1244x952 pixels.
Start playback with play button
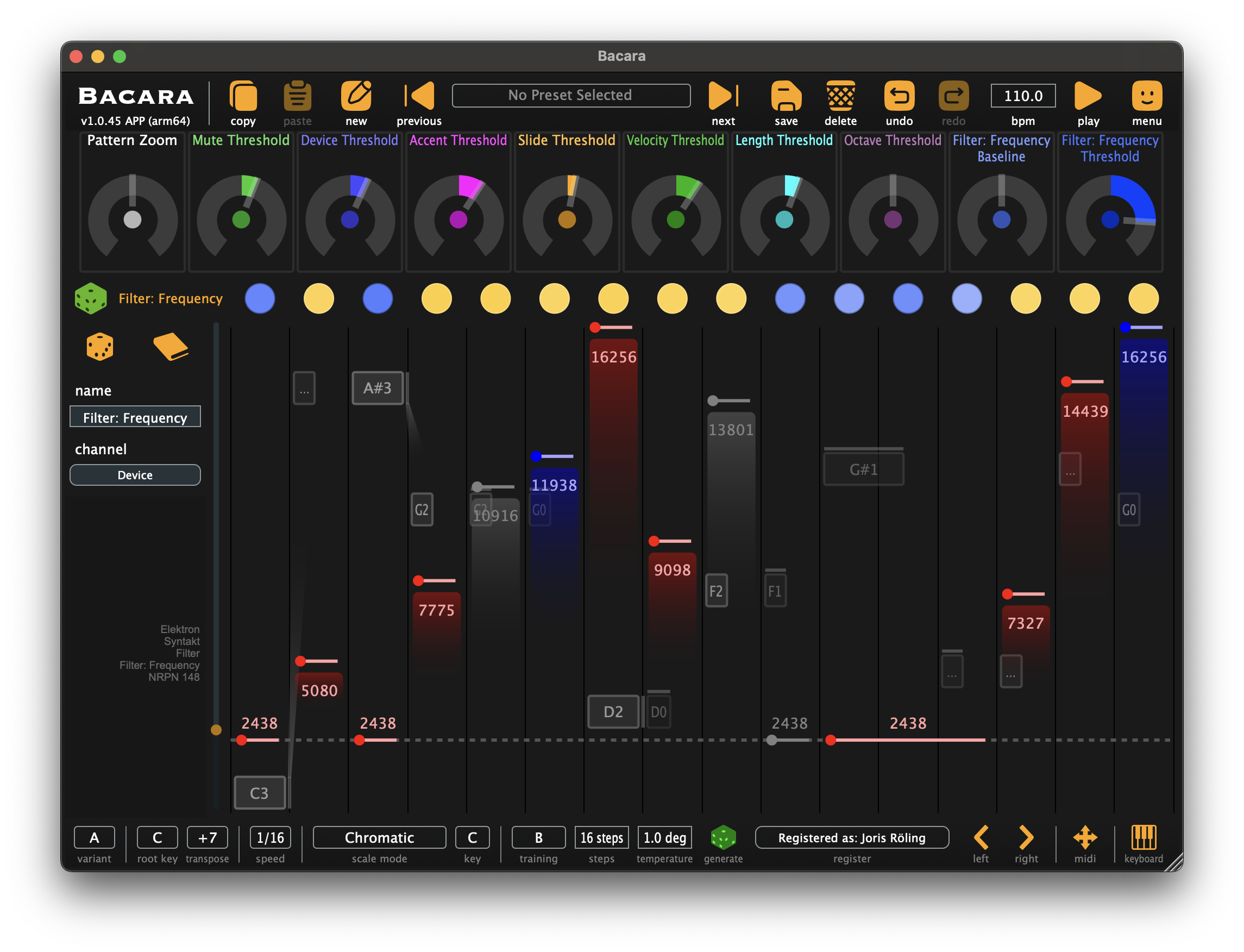coord(1088,96)
